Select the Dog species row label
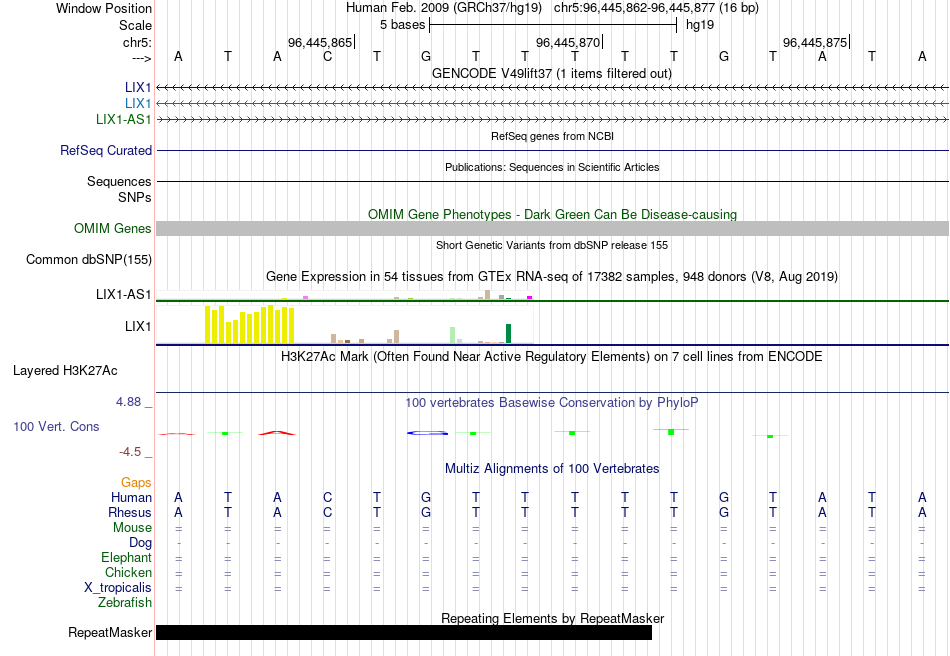Viewport: 950px width, 656px height. click(141, 543)
